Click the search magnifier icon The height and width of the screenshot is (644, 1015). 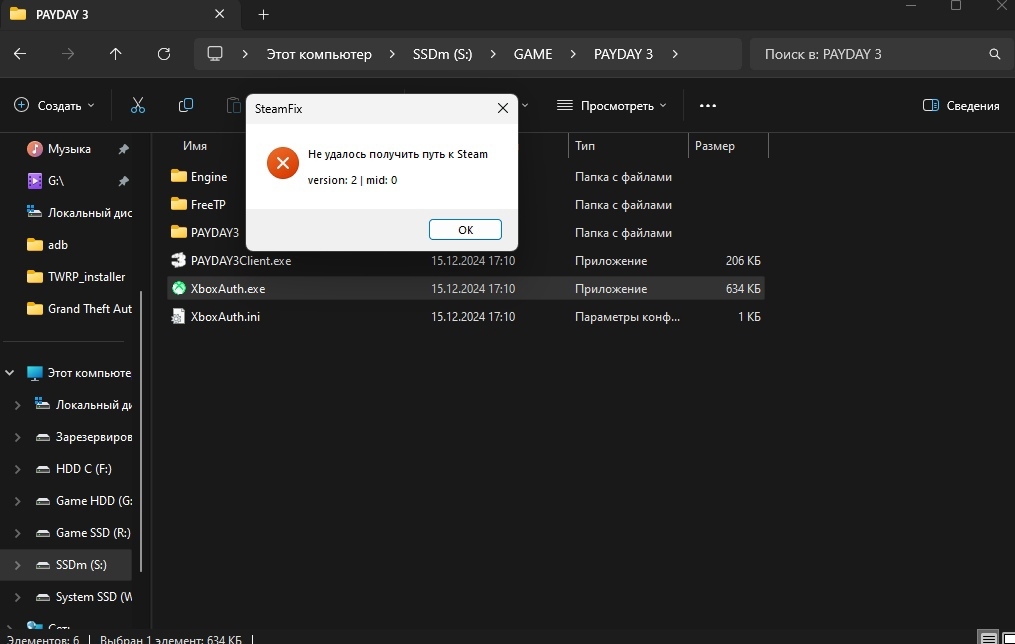pos(994,54)
